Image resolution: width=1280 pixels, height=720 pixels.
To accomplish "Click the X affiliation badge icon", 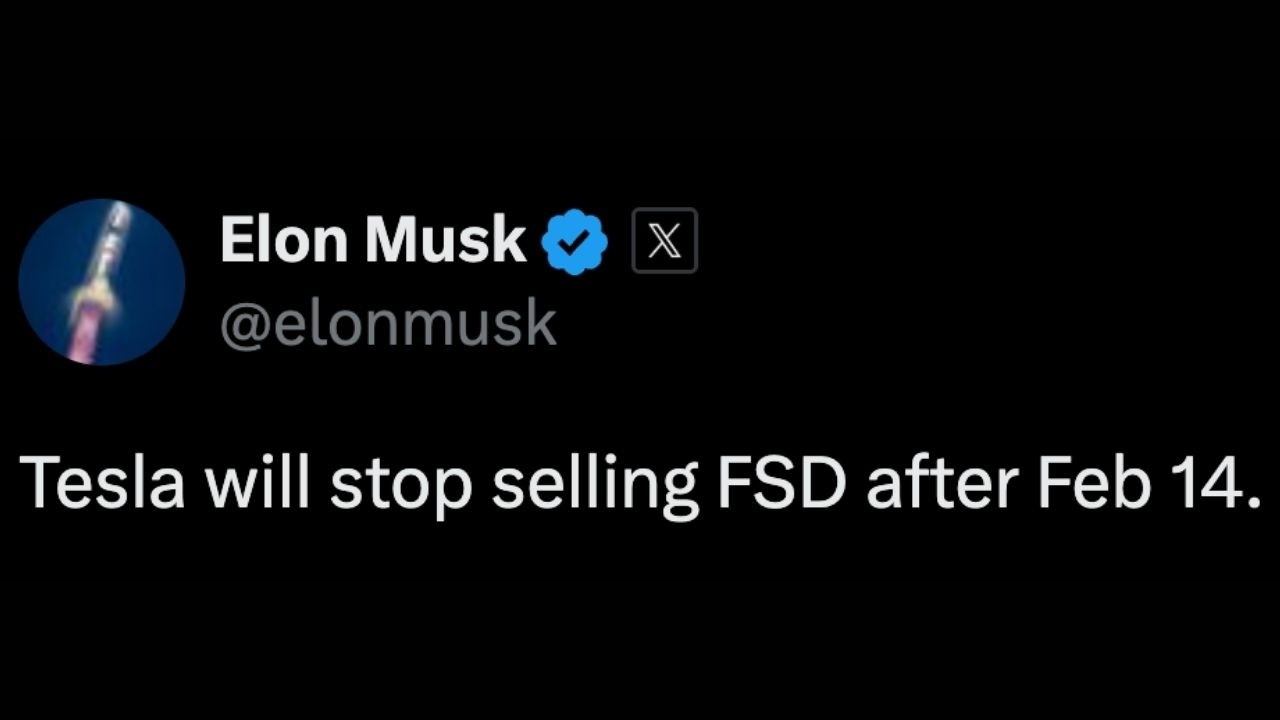I will click(x=664, y=242).
